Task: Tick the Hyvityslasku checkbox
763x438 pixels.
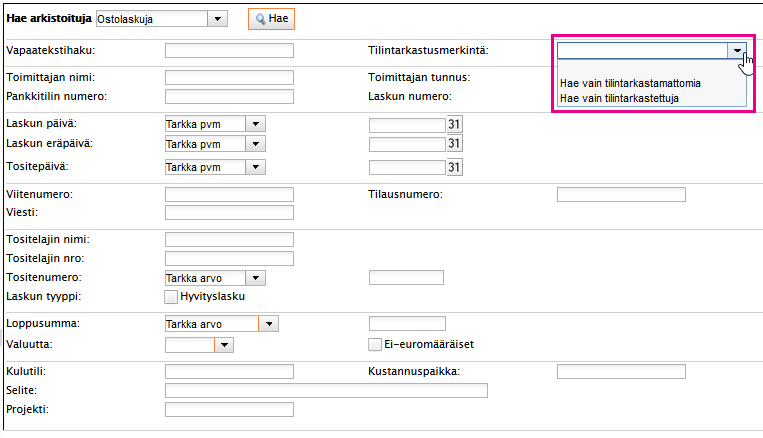Action: [x=171, y=297]
